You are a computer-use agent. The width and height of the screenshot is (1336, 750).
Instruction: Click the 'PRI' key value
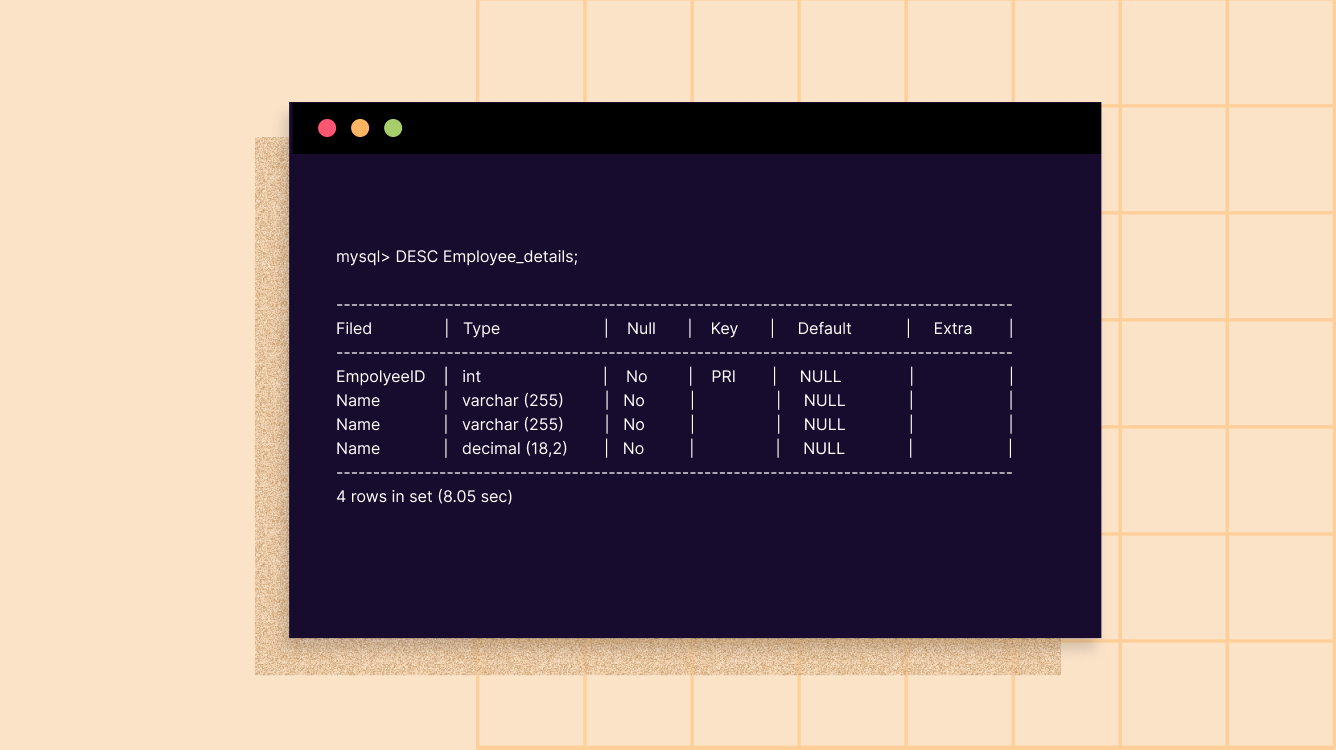click(x=723, y=377)
